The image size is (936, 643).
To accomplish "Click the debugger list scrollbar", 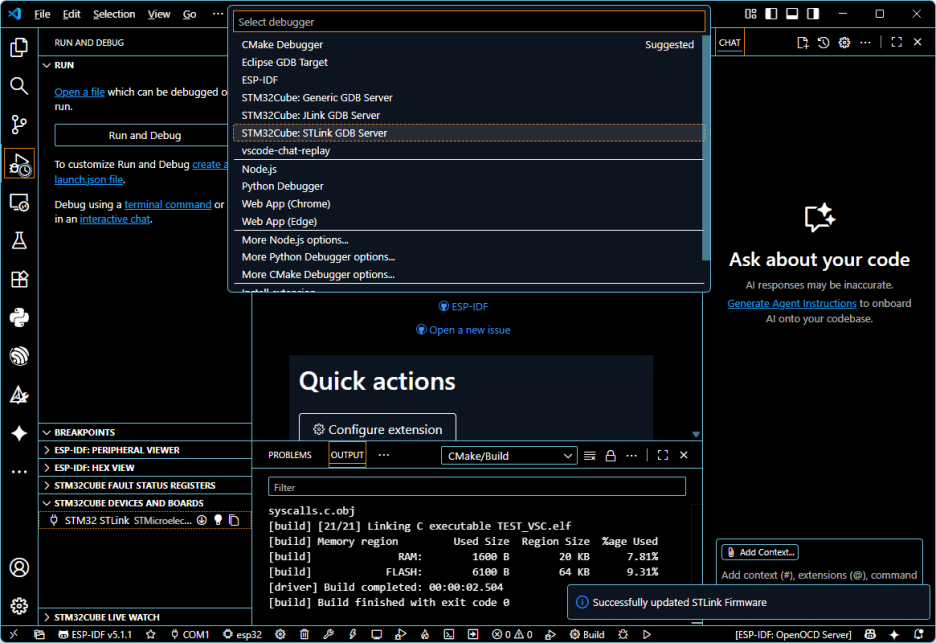I will coord(706,149).
